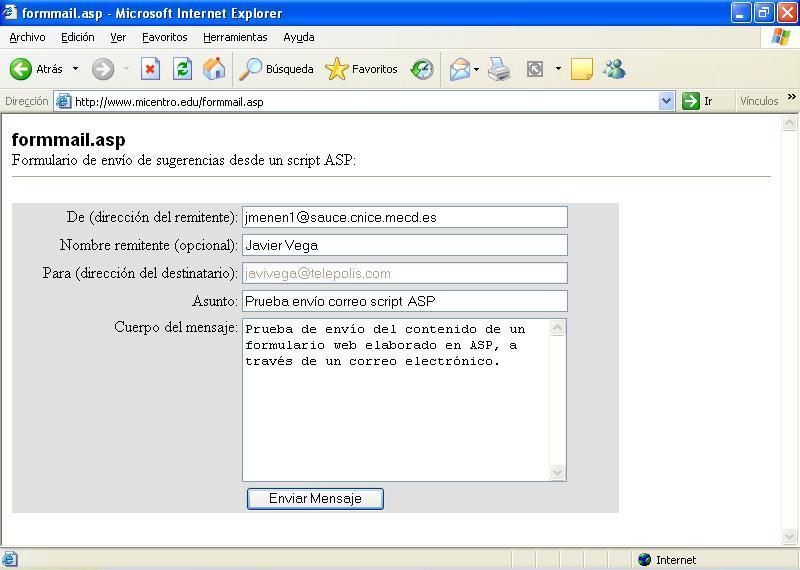Open the Messenger people icon

point(614,69)
